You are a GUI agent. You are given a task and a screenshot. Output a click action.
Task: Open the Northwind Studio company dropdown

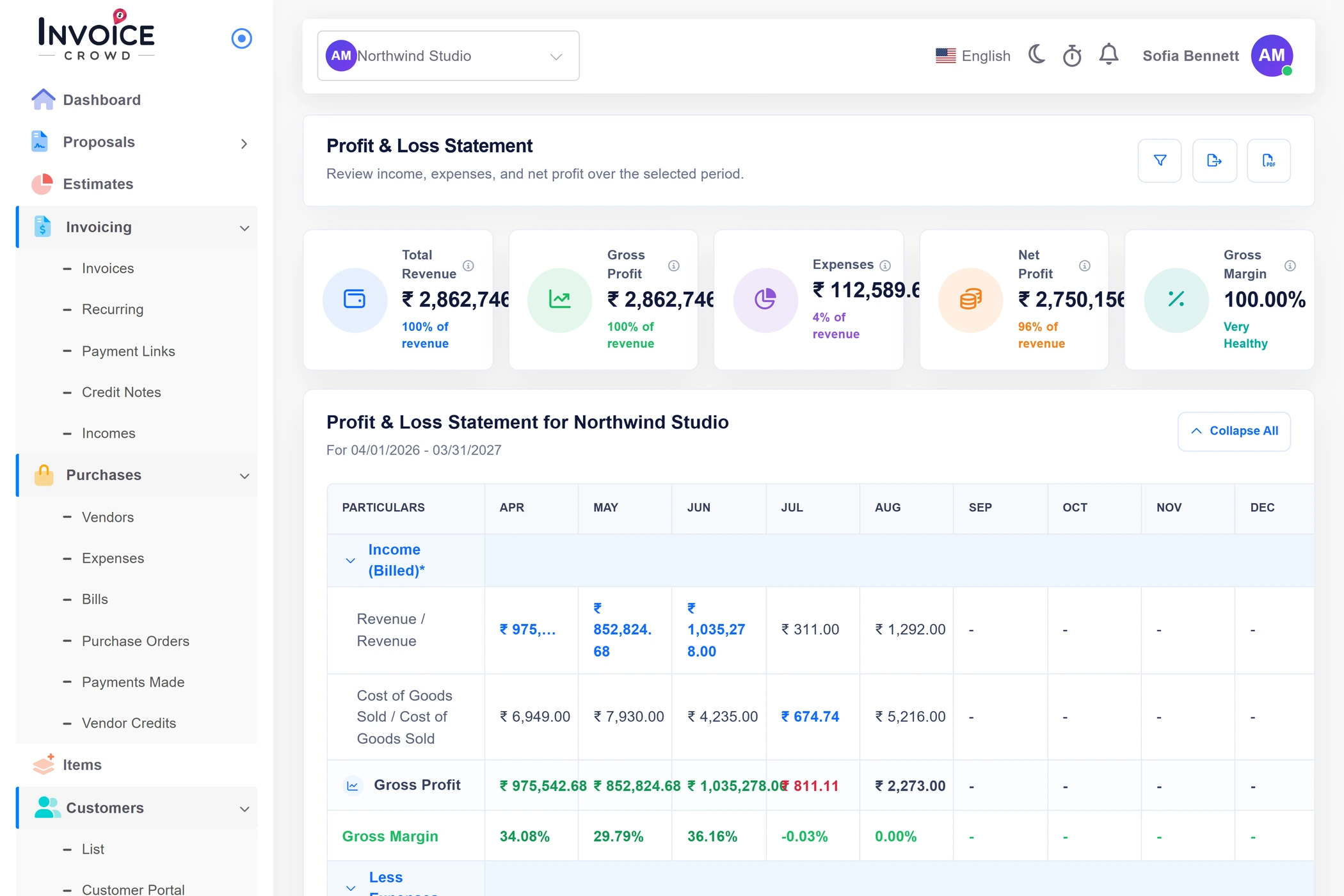[x=448, y=56]
